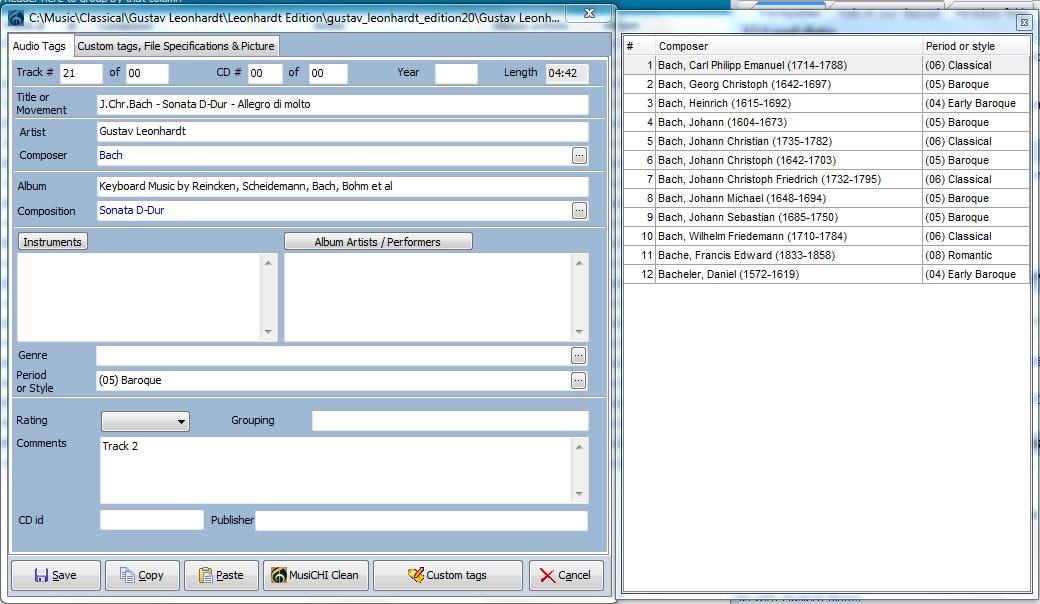This screenshot has width=1040, height=604.
Task: Open the Composer browse ellipsis button
Action: (579, 155)
